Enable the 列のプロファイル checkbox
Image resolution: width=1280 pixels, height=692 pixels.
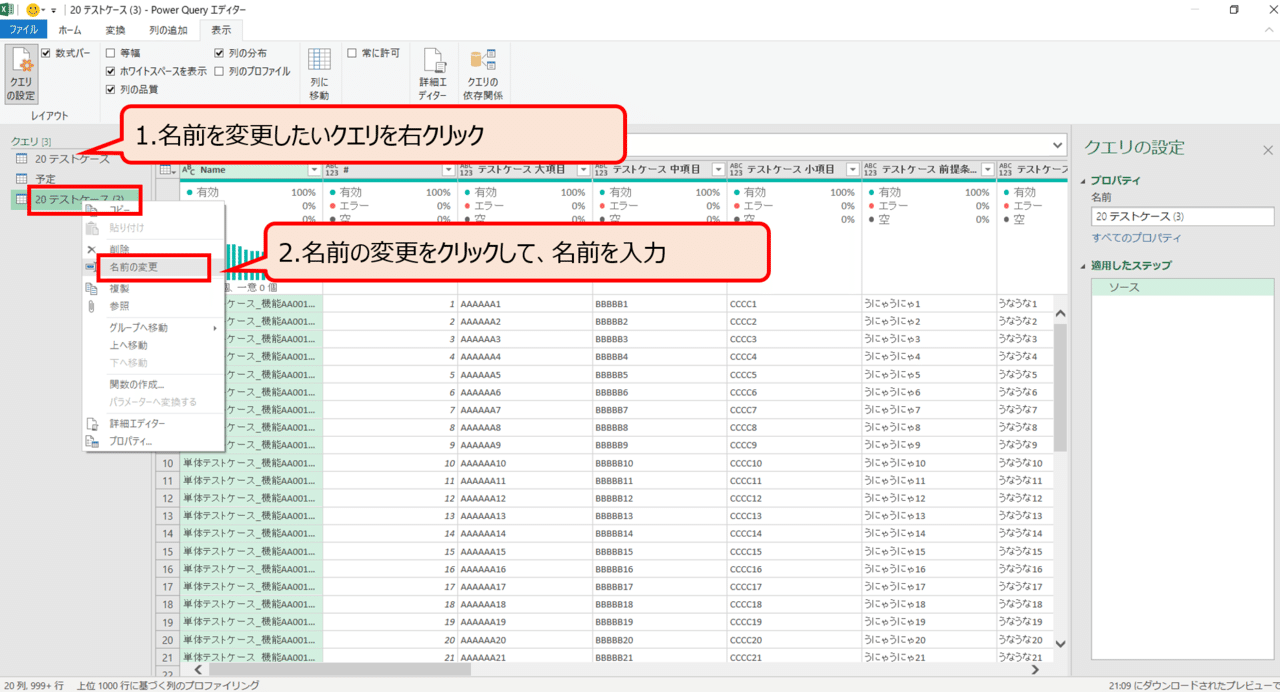click(x=219, y=71)
